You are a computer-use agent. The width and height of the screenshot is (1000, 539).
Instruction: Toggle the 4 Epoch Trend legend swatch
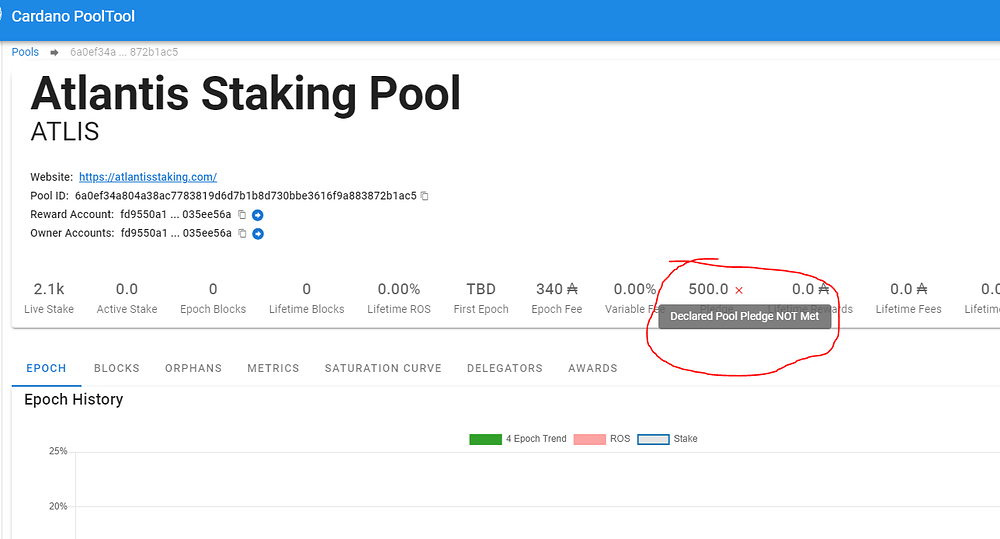click(485, 439)
